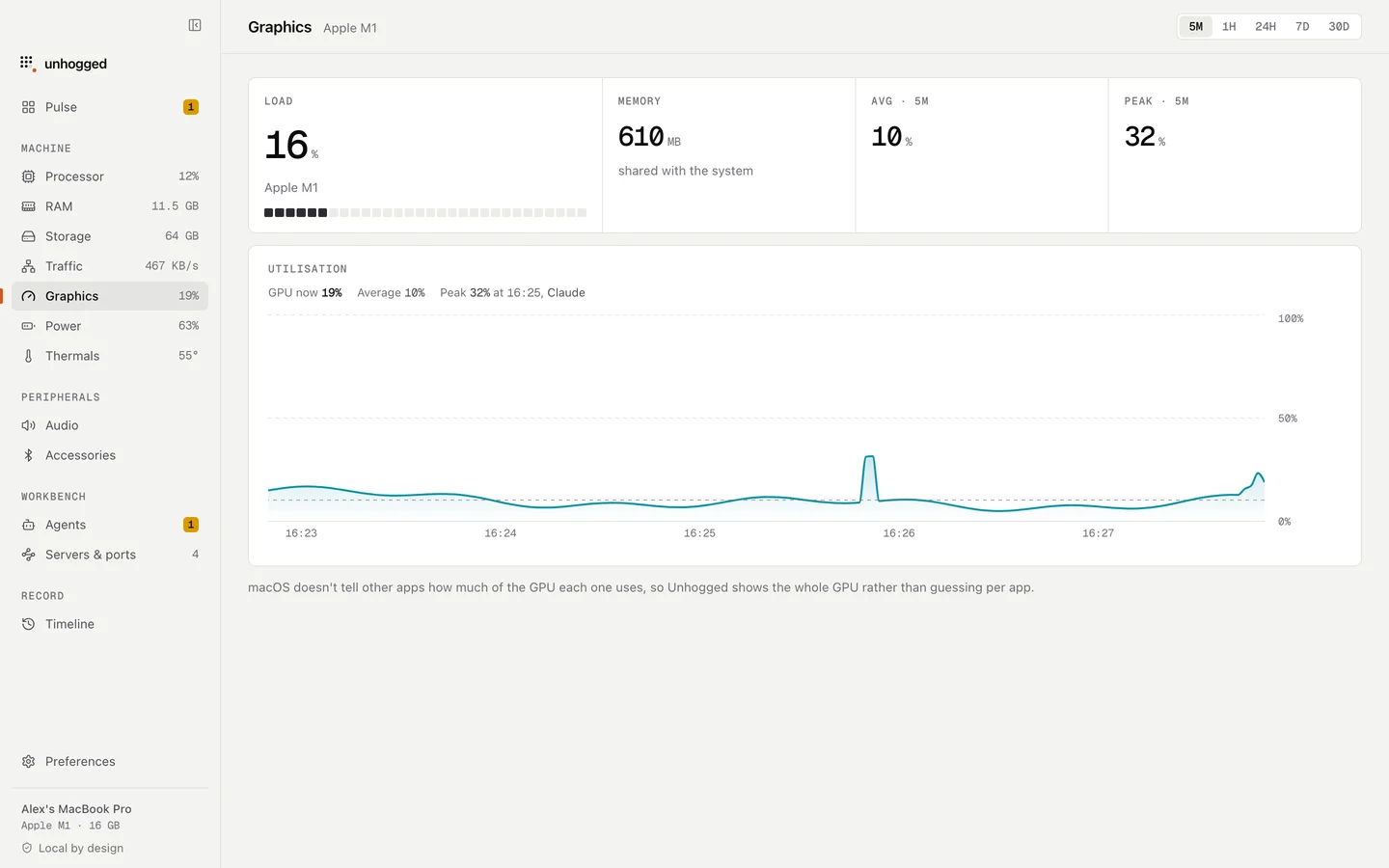Switch time range to 1H
Screen dimensions: 1389x868
tap(1229, 26)
